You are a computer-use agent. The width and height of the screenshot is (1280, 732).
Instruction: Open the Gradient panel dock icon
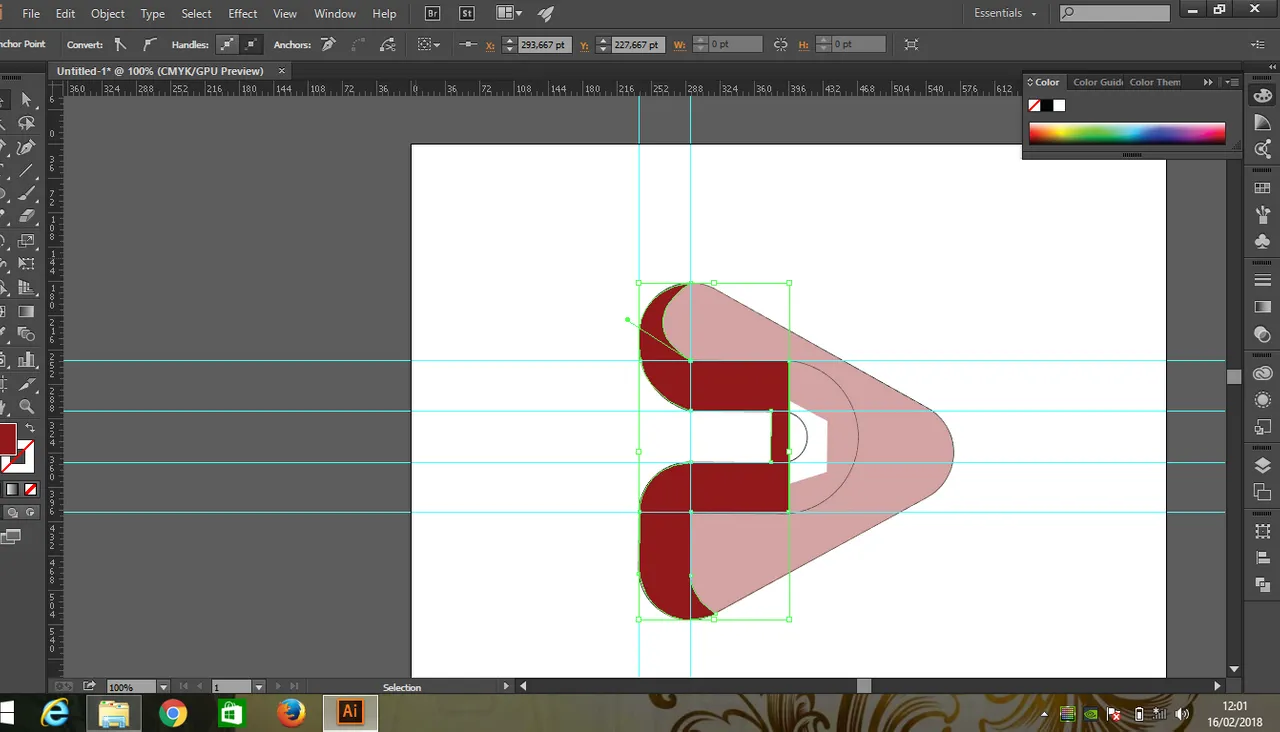[1262, 307]
